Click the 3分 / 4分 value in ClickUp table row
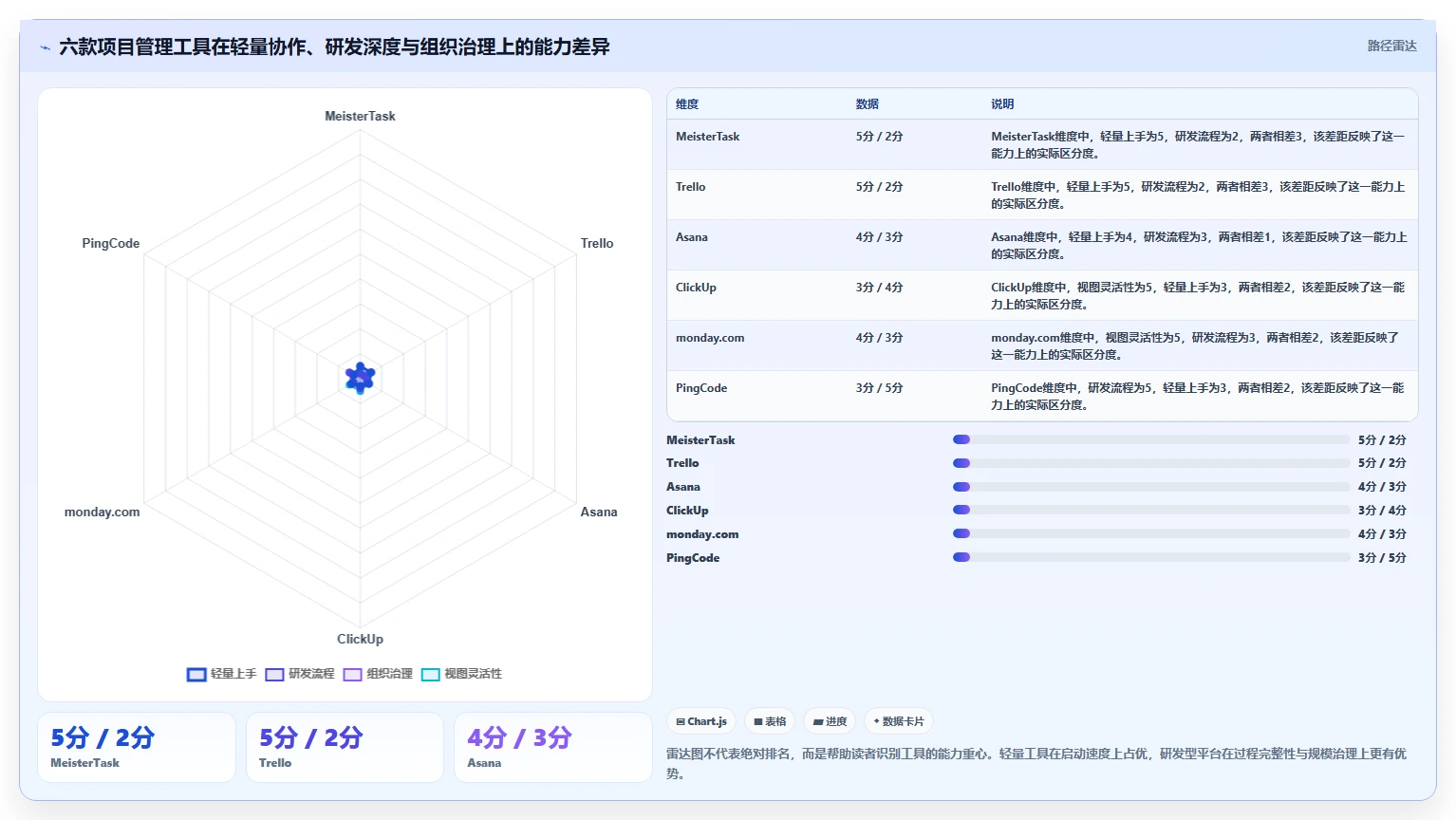1456x820 pixels. (879, 288)
